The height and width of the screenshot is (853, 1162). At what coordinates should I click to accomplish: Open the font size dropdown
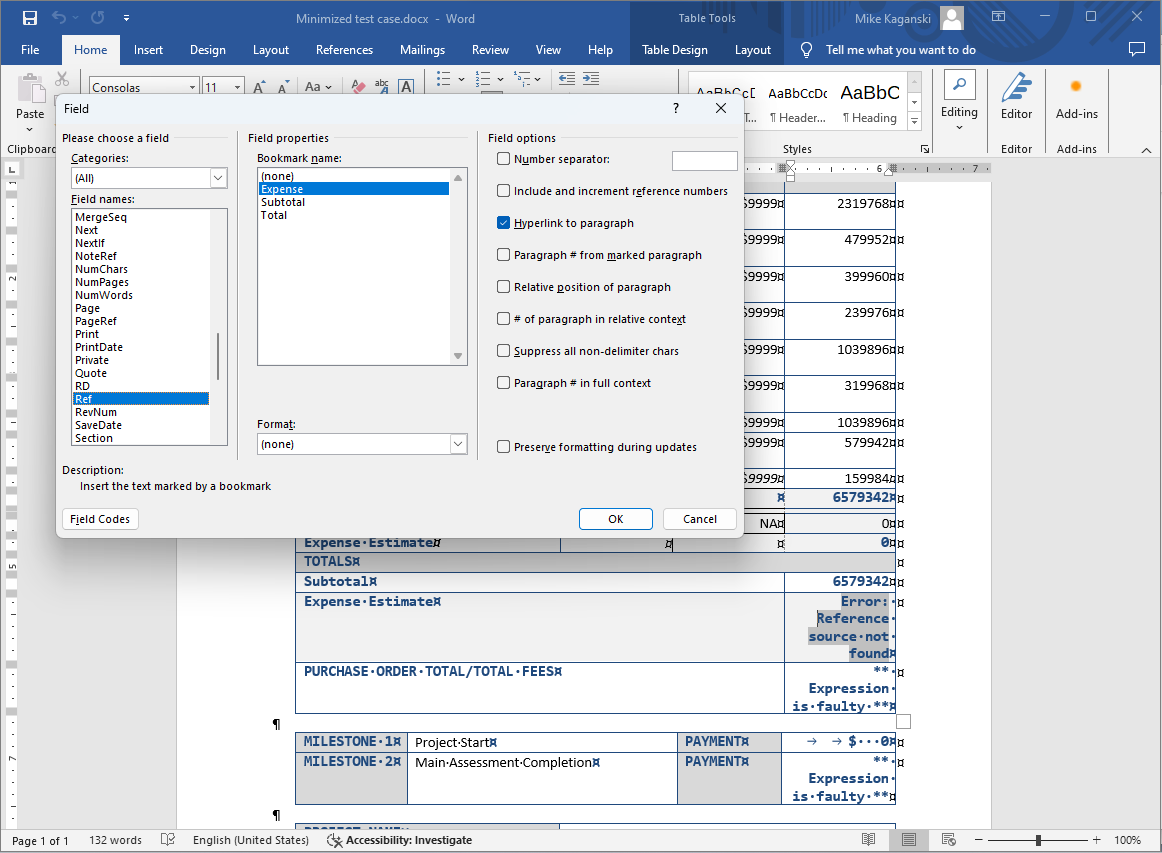237,87
